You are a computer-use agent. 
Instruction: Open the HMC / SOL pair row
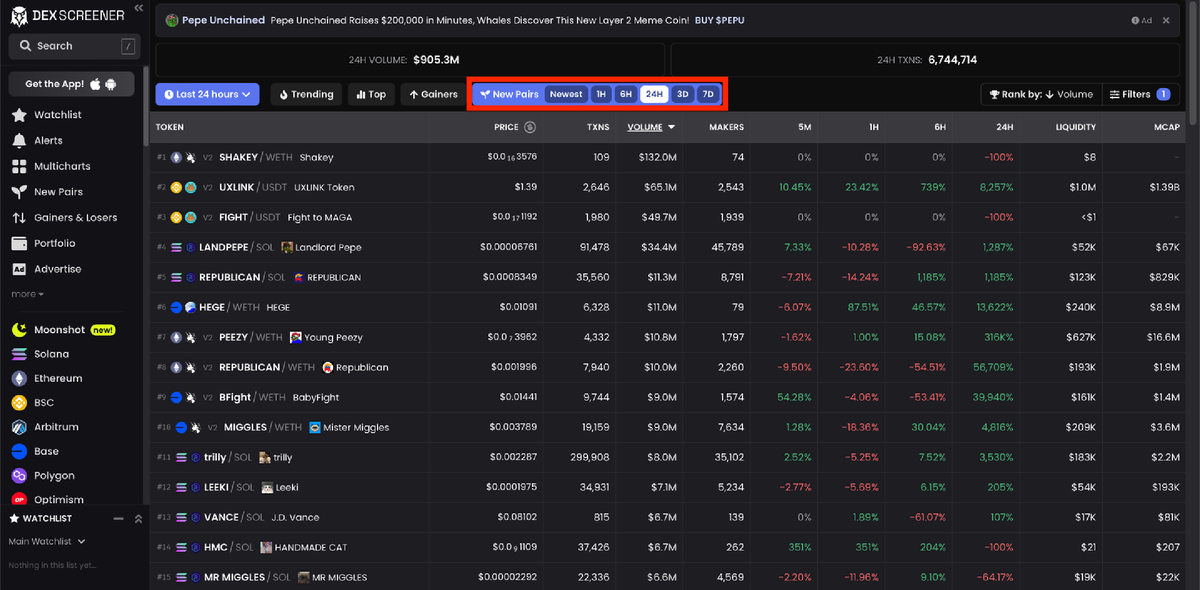668,547
